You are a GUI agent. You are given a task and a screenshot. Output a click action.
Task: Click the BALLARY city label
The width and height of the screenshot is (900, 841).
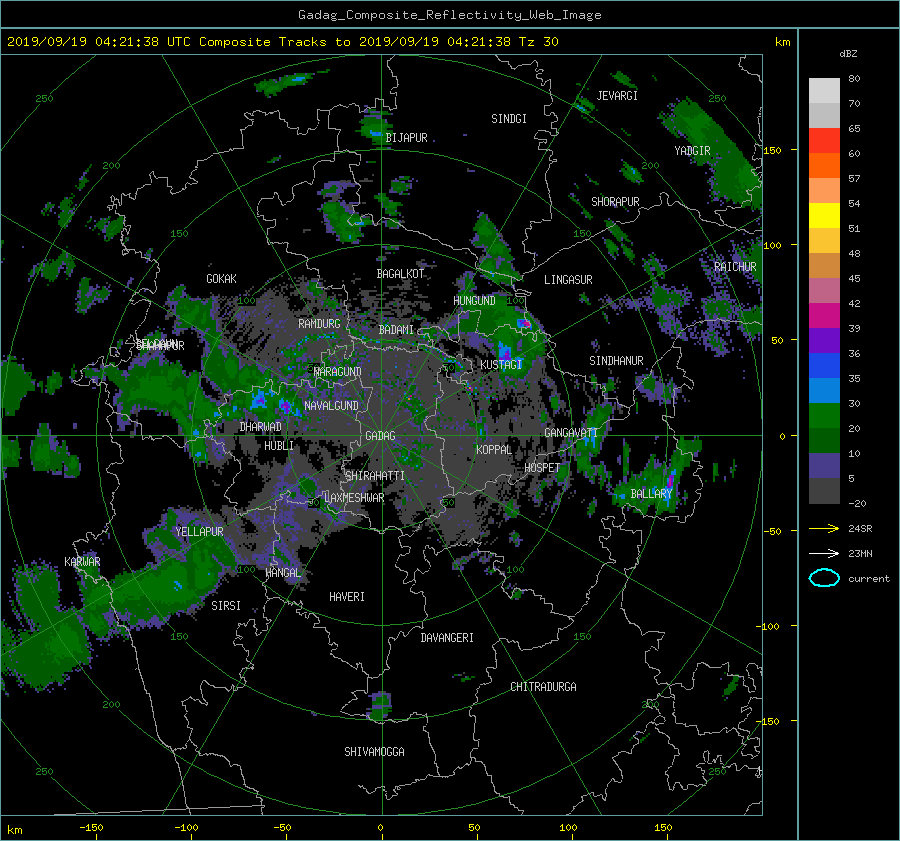tap(651, 494)
